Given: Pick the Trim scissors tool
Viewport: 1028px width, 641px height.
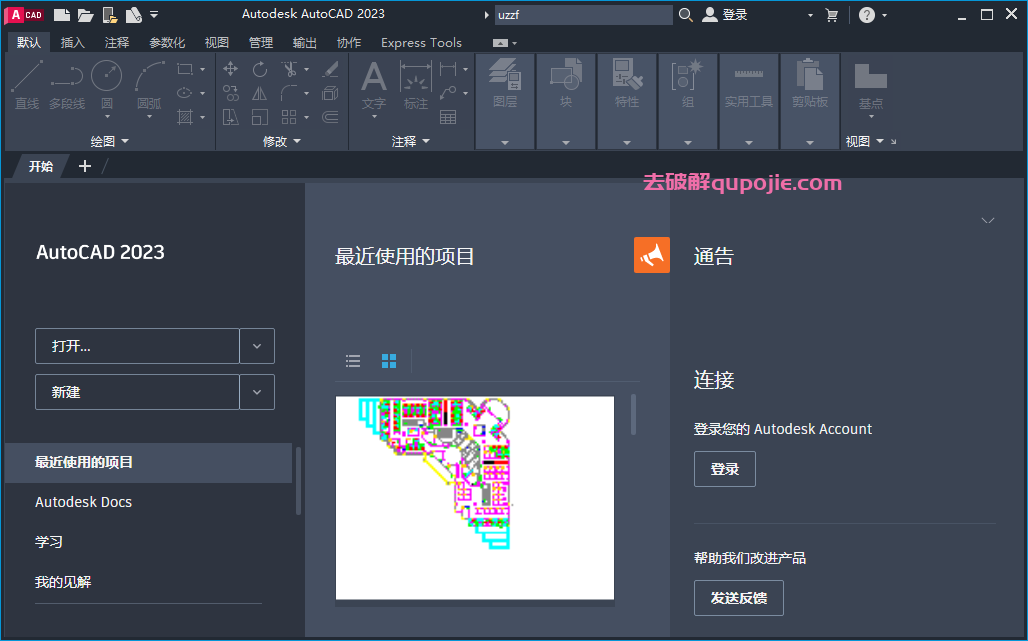Looking at the screenshot, I should [289, 69].
